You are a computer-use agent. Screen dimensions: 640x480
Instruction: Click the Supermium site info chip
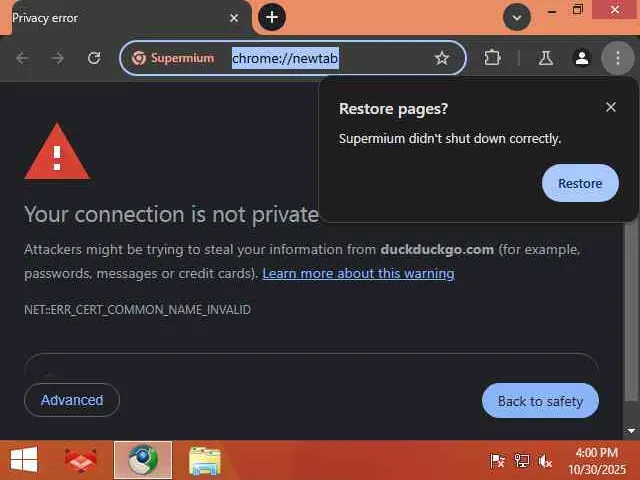[173, 58]
